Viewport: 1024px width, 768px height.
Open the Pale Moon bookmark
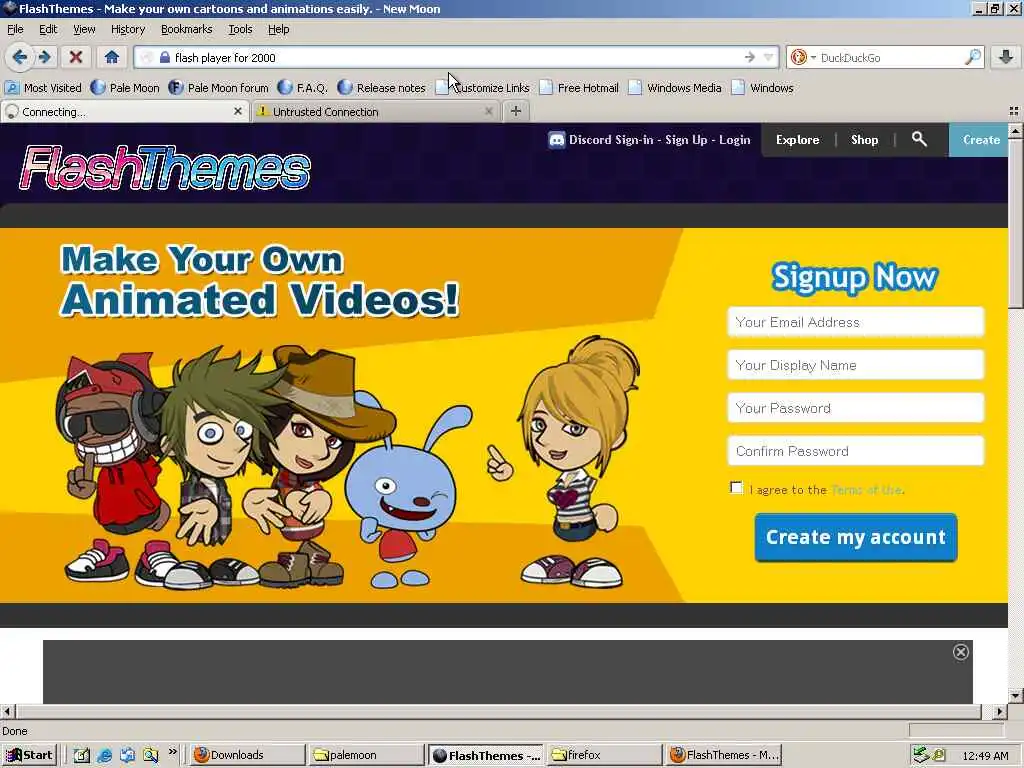tap(125, 88)
